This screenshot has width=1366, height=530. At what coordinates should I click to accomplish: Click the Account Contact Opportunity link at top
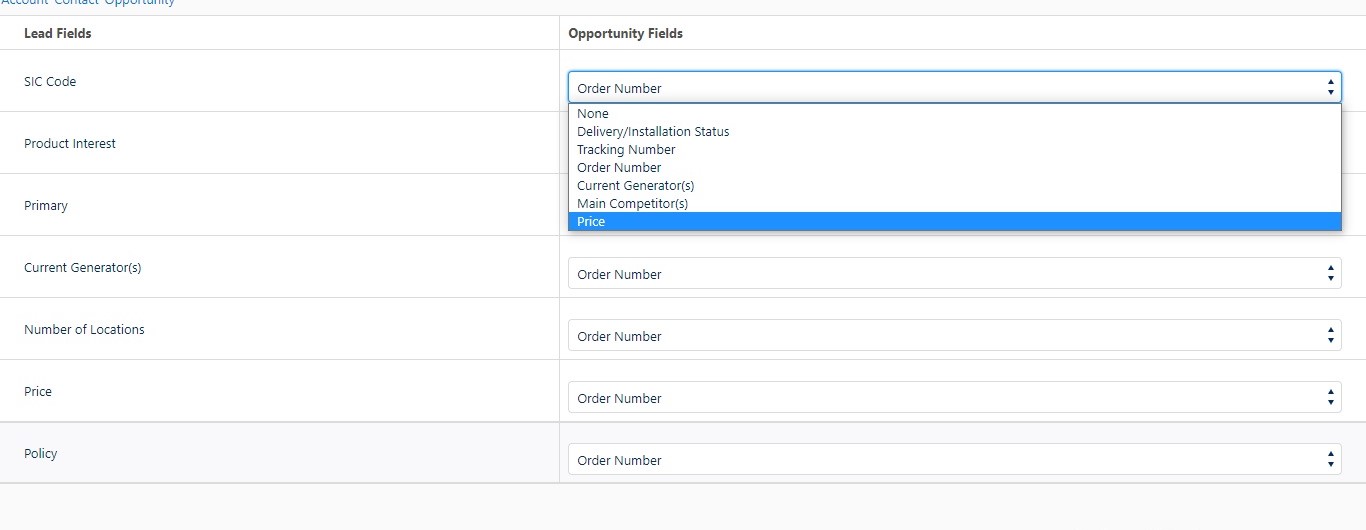[88, 3]
